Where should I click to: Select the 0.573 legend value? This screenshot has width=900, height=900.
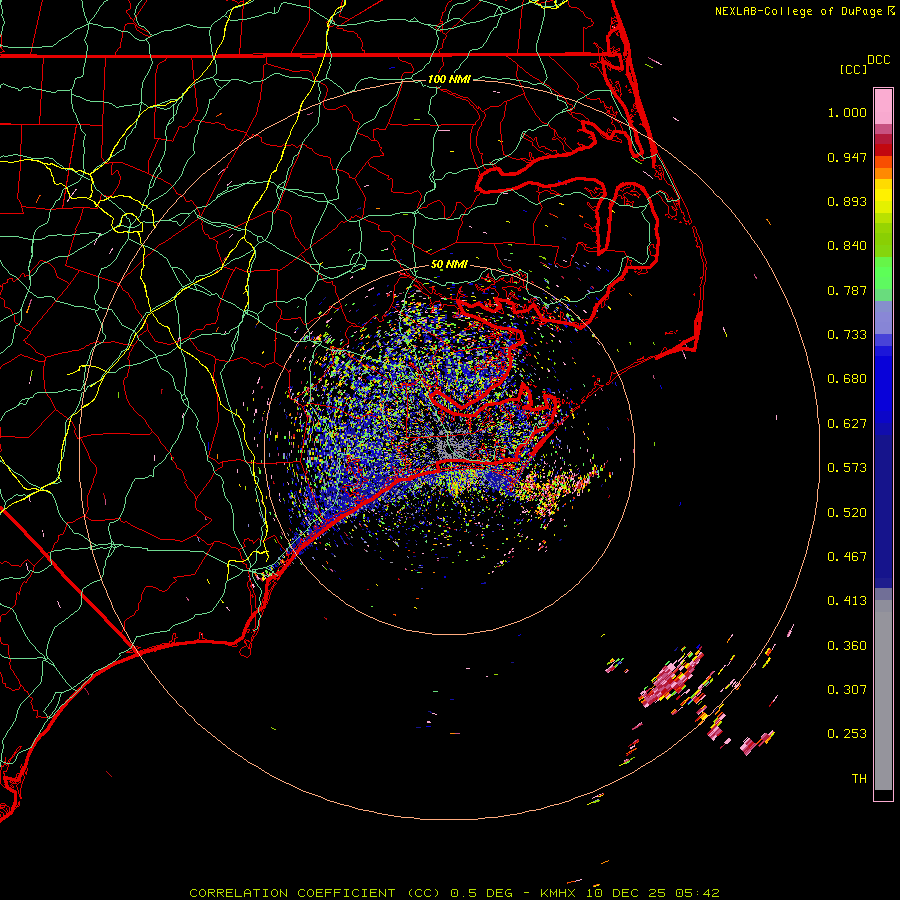847,468
